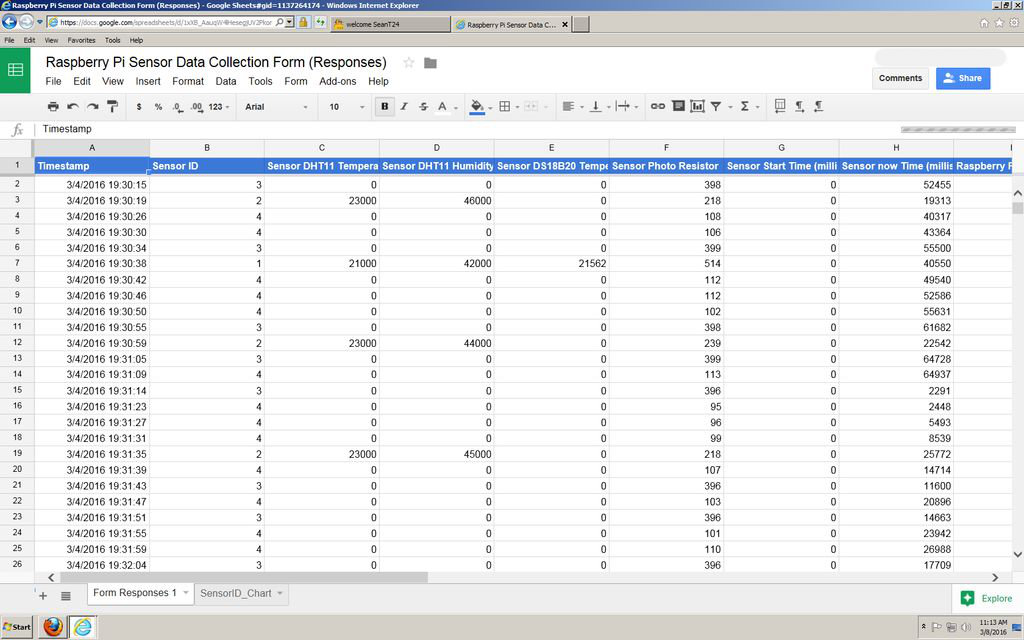
Task: Add a new sheet with plus button
Action: (x=43, y=596)
